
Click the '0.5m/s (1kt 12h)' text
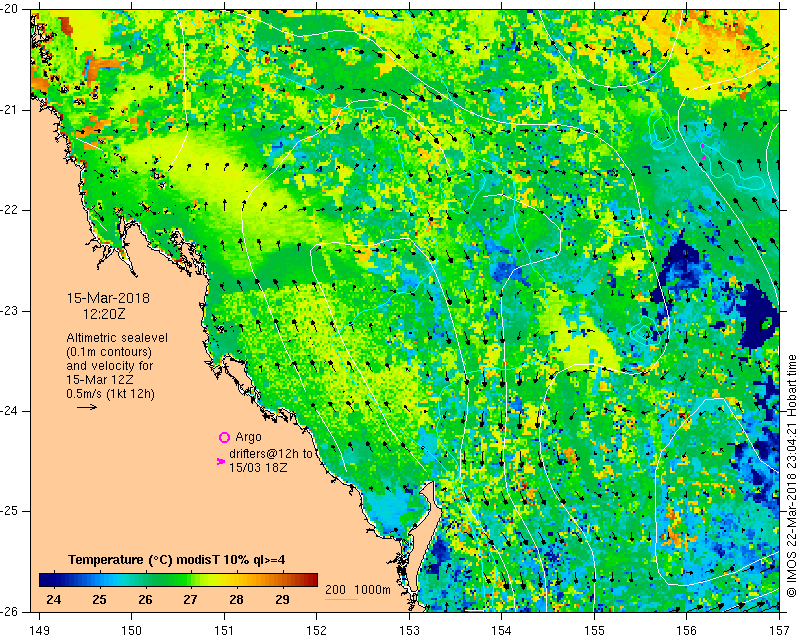111,394
